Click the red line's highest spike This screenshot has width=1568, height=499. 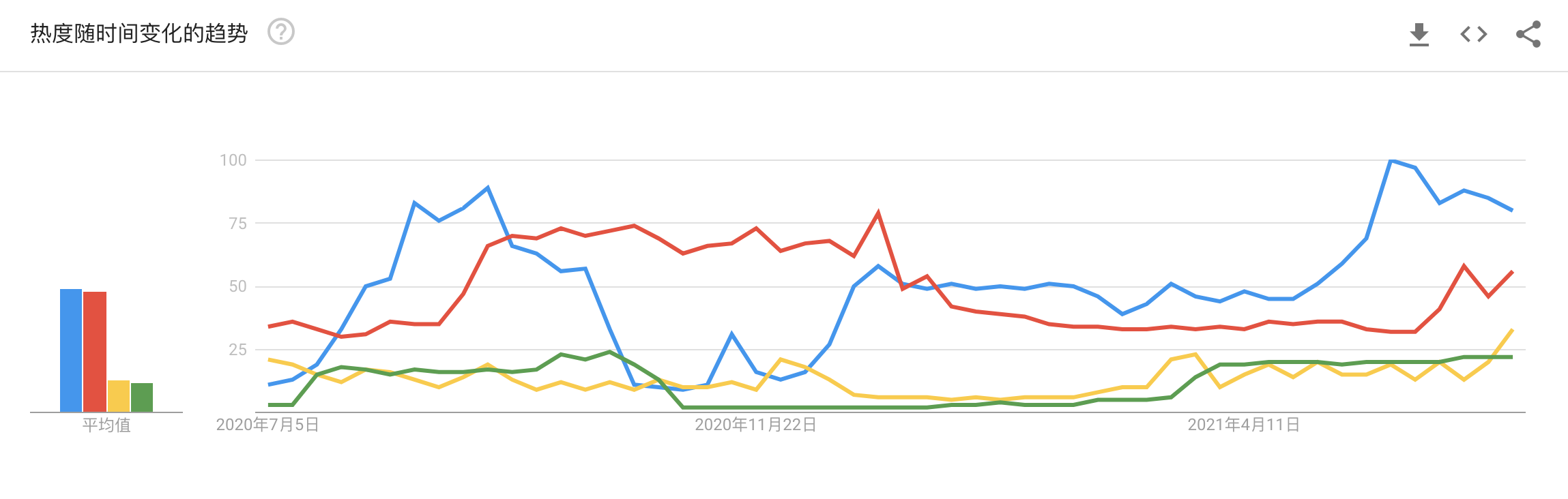(x=878, y=213)
